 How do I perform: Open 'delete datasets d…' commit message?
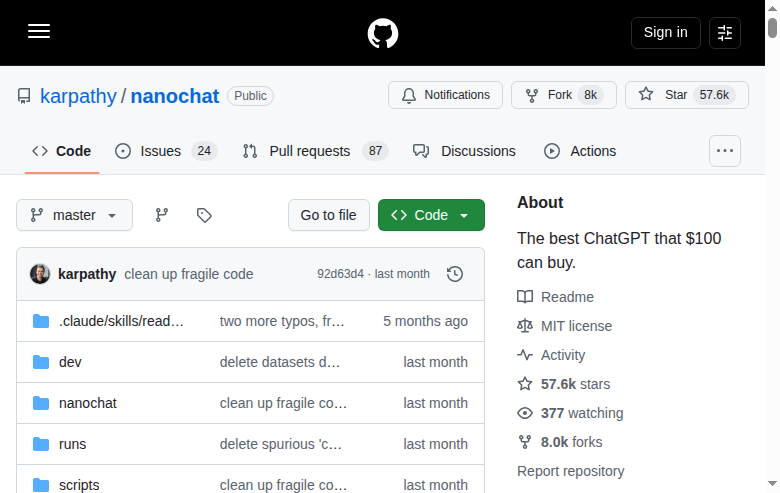click(280, 362)
